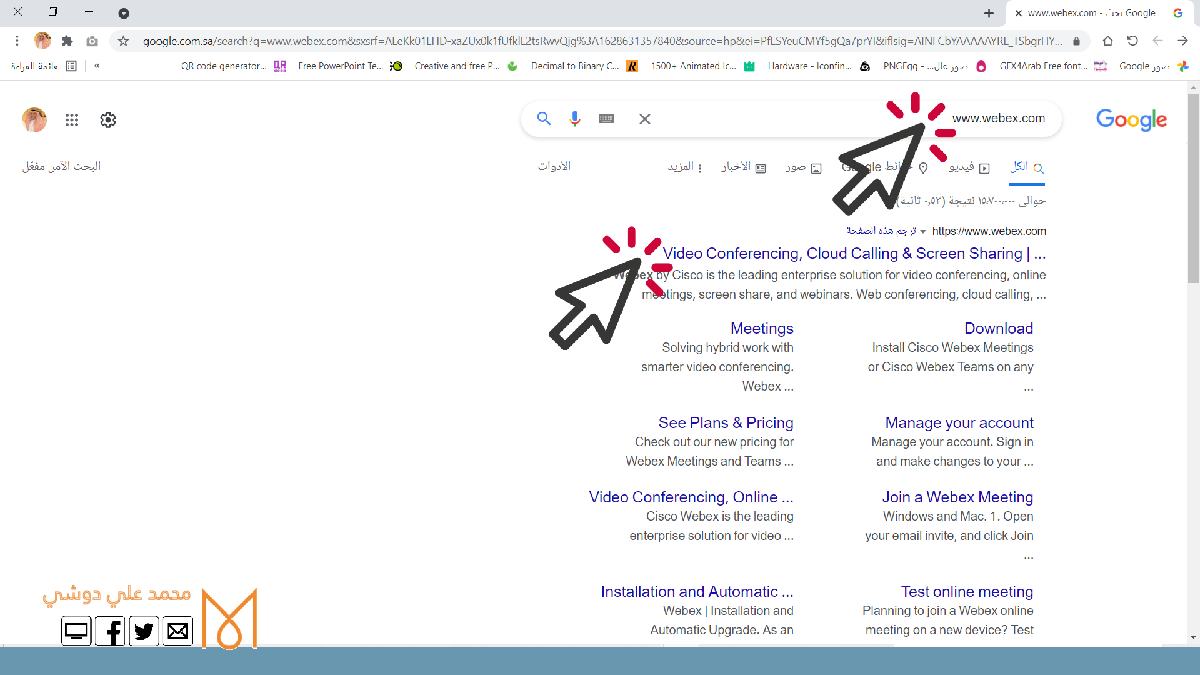The width and height of the screenshot is (1200, 675).
Task: Switch to the News (الأخبار) tab
Action: click(x=743, y=167)
